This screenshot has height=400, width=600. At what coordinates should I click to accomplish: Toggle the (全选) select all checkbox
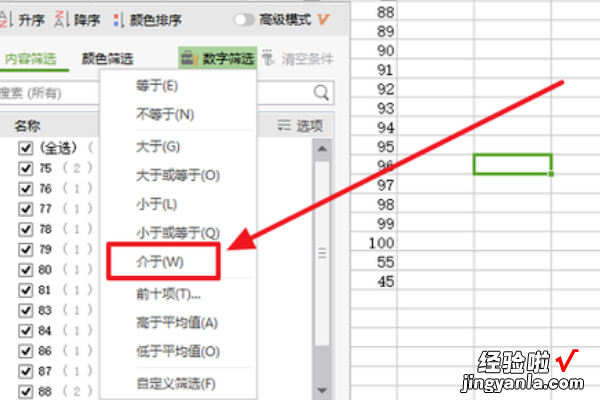click(x=26, y=148)
